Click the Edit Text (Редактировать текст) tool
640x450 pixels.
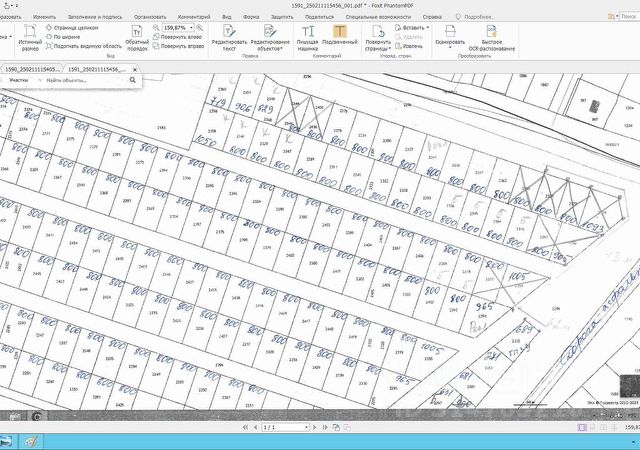[229, 38]
